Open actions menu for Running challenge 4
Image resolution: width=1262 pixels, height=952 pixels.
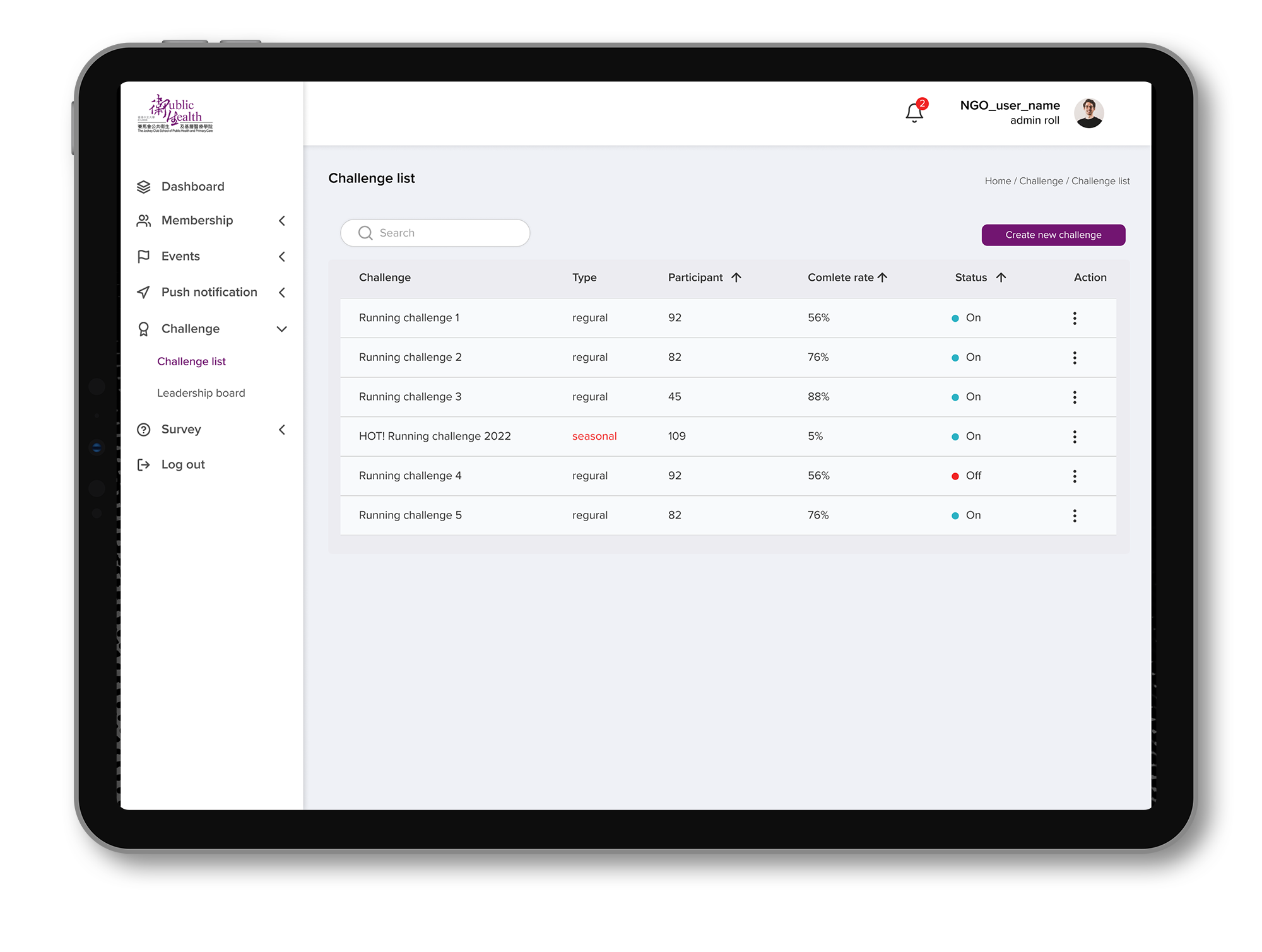coord(1074,476)
